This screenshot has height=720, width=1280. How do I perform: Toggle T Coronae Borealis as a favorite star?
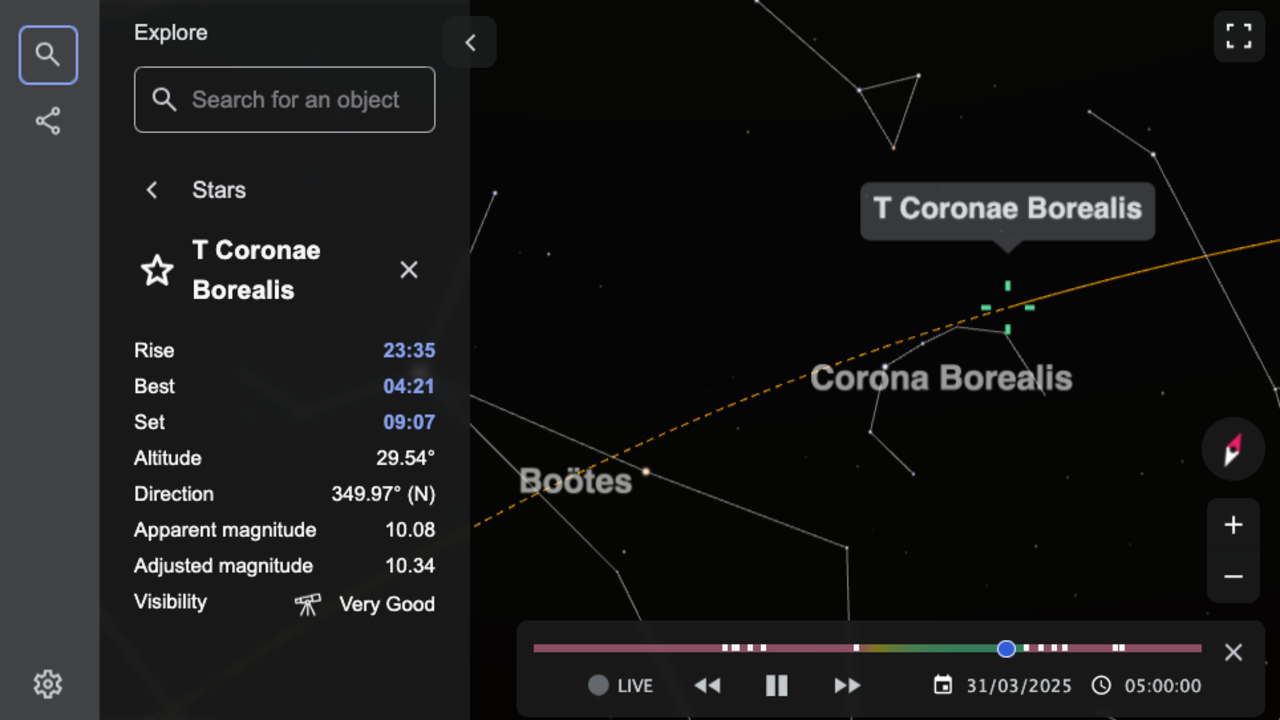[157, 270]
